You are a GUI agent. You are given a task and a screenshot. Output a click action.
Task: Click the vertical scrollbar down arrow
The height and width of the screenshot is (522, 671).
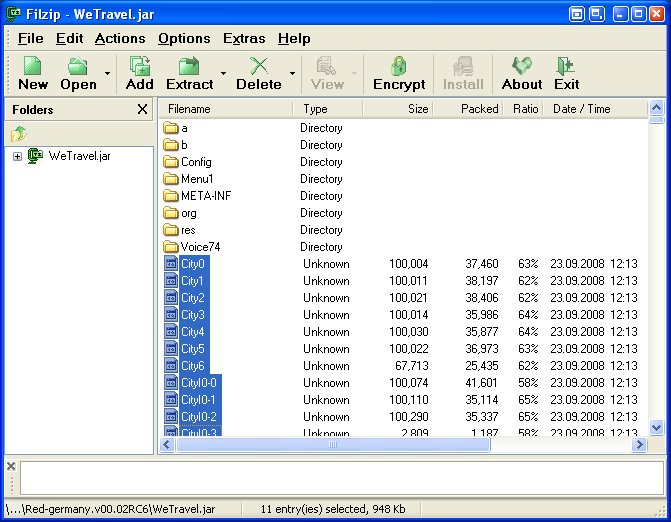click(656, 427)
